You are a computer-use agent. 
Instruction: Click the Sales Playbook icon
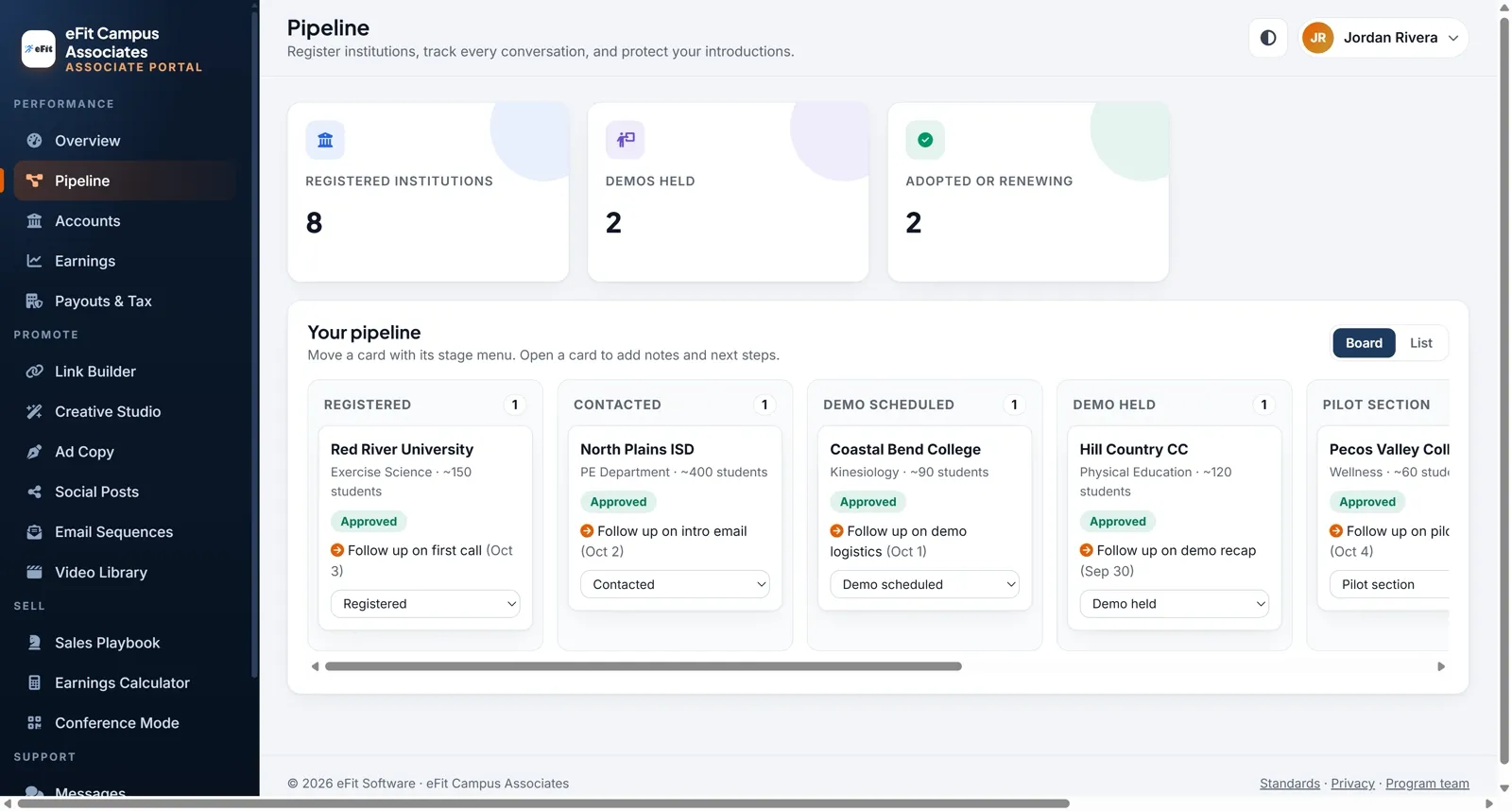tap(35, 643)
